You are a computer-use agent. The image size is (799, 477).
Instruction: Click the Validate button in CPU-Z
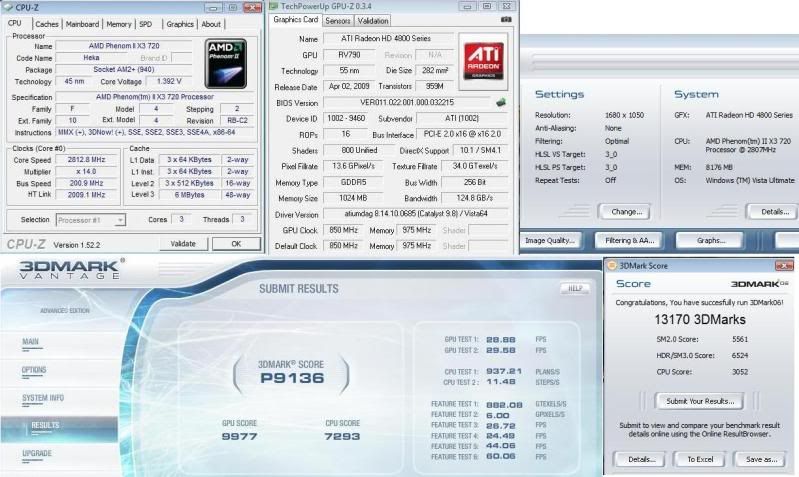click(x=184, y=243)
